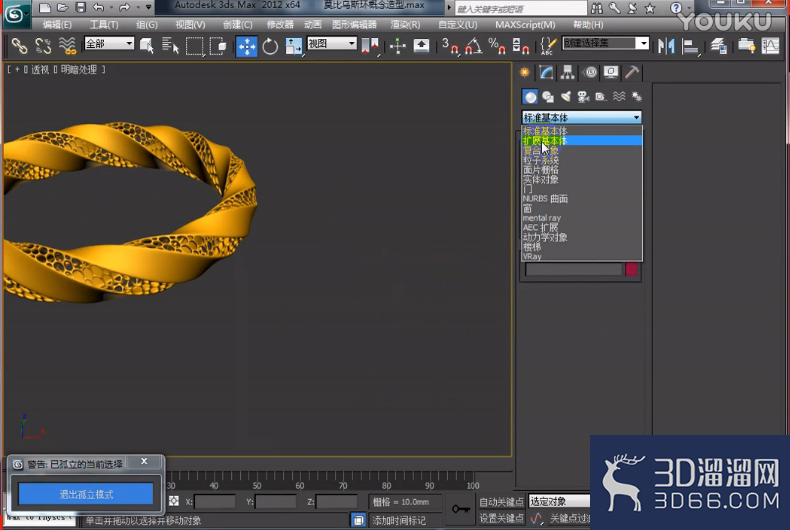Open the 全部 selection filter dropdown
This screenshot has height=530, width=790.
(x=109, y=43)
